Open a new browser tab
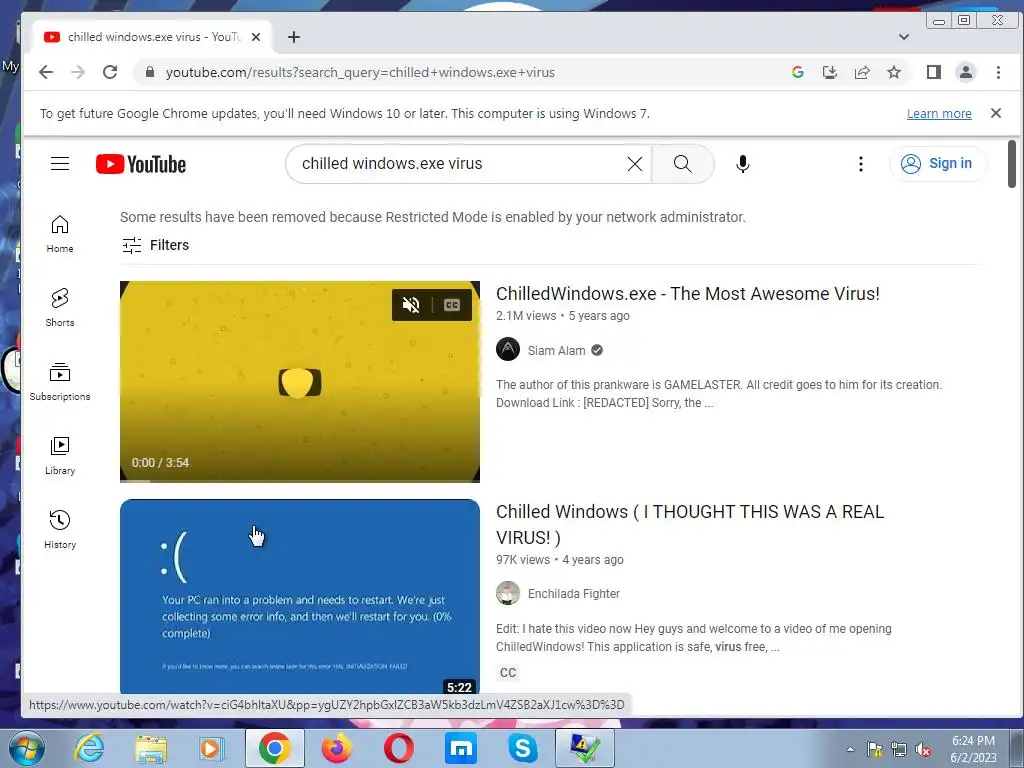This screenshot has height=768, width=1024. click(x=294, y=37)
